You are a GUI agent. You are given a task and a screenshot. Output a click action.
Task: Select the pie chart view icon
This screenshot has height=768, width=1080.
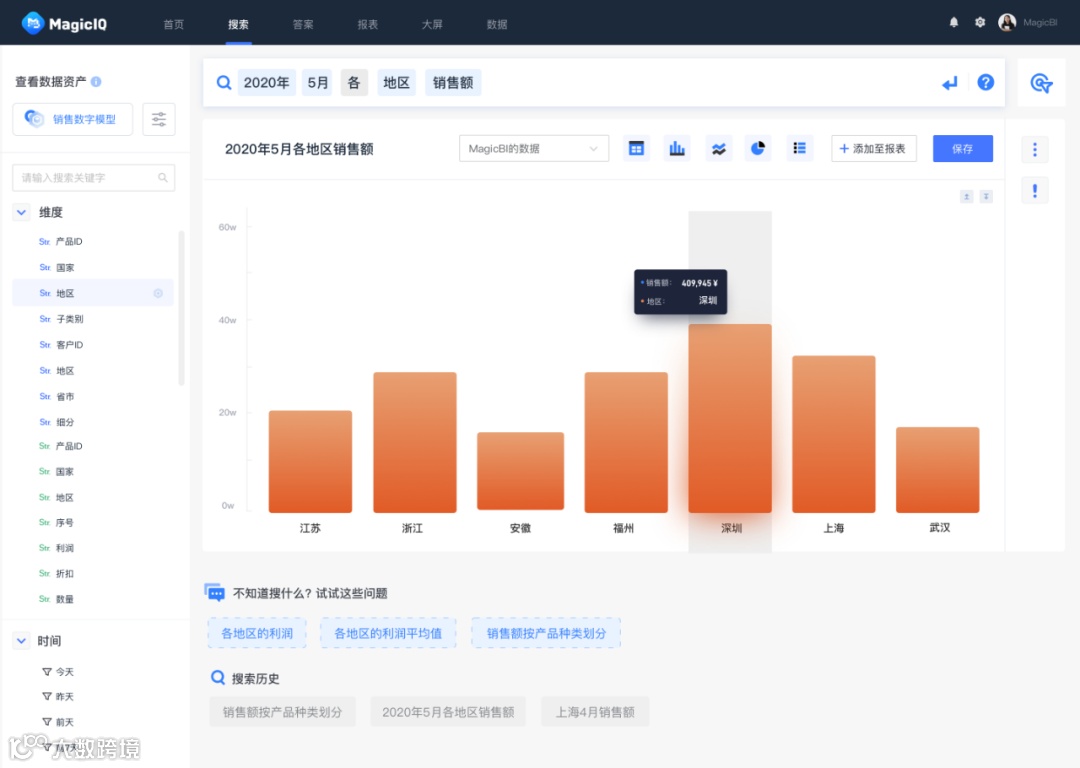pyautogui.click(x=758, y=149)
